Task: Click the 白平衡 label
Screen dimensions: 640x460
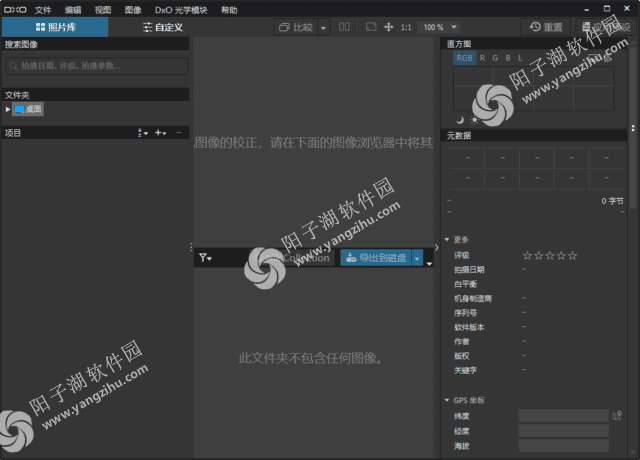Action: (x=465, y=284)
